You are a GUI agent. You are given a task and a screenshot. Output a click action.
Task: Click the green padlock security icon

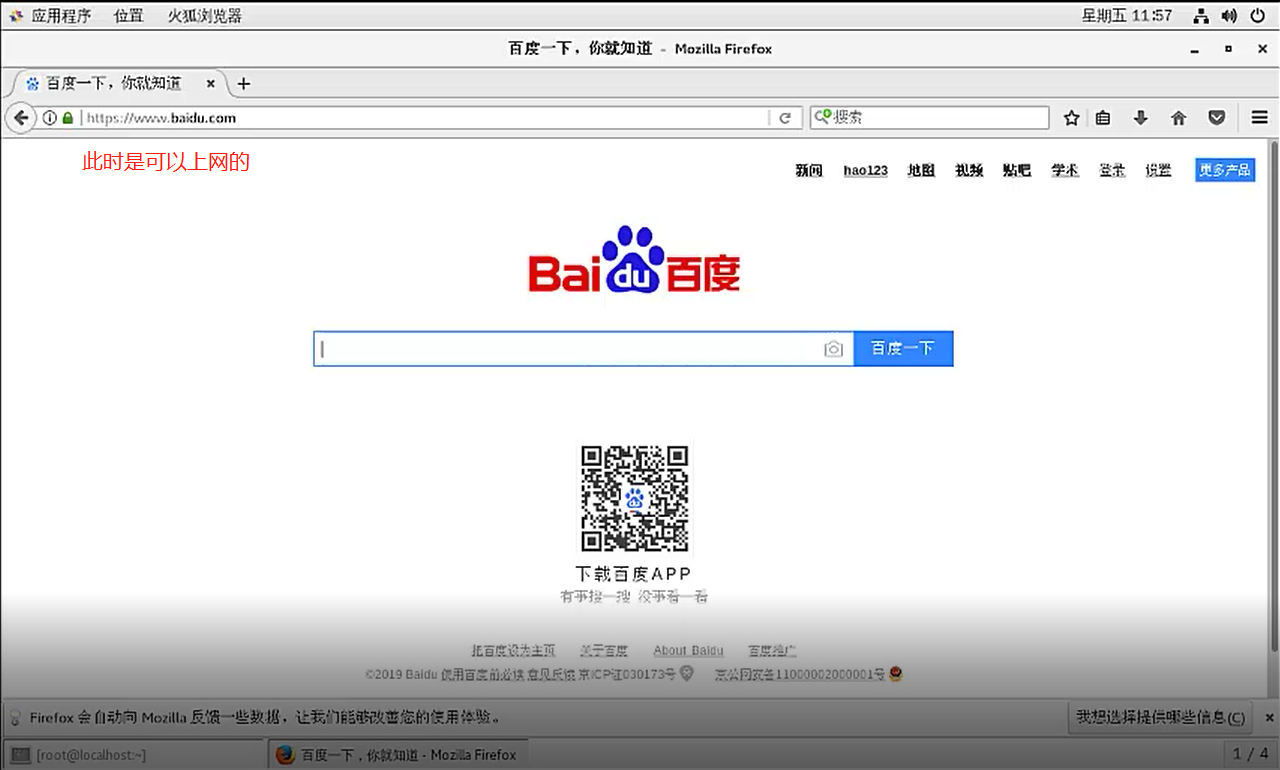click(x=68, y=117)
